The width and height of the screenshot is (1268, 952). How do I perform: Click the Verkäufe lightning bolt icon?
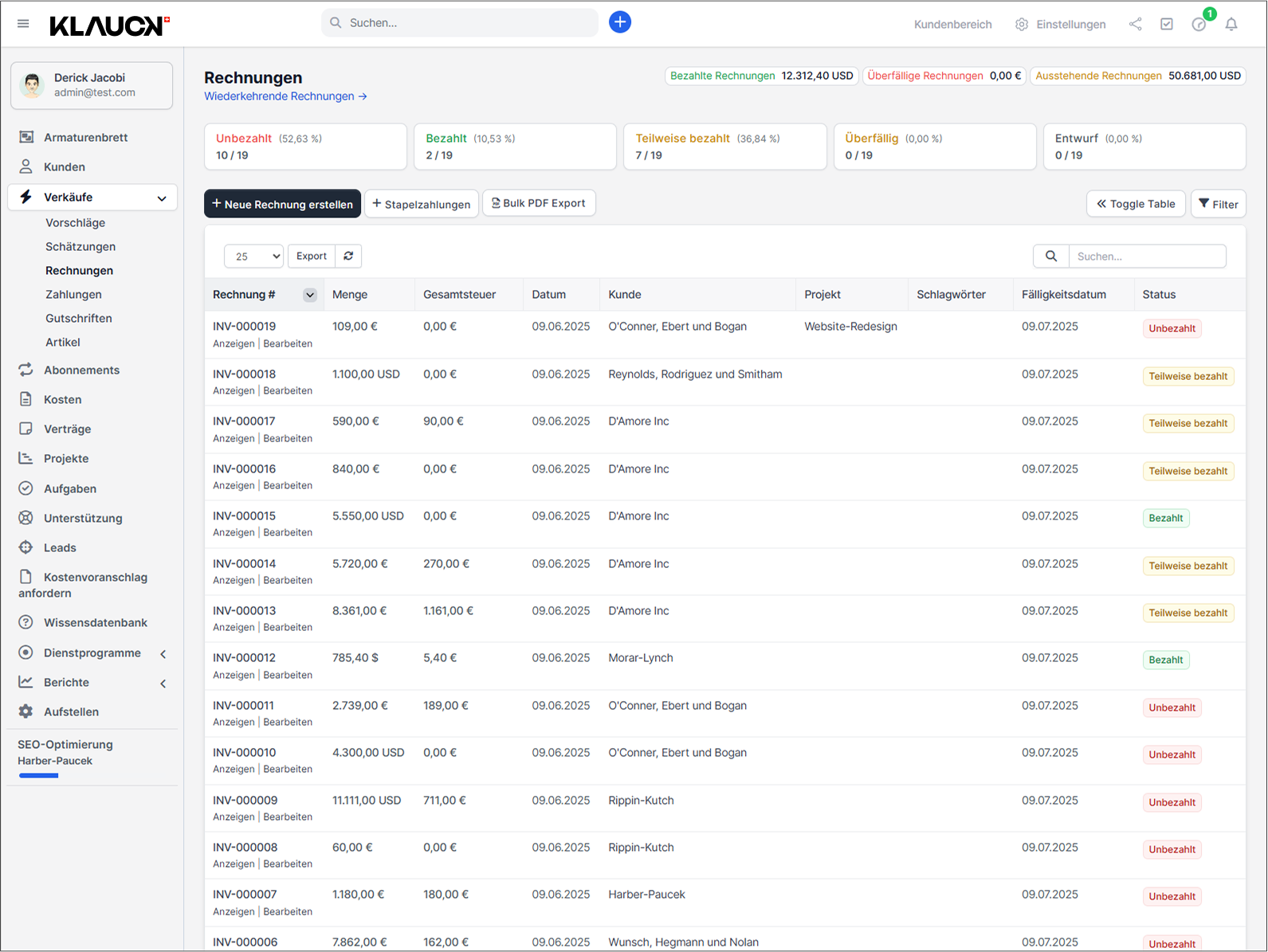(26, 197)
